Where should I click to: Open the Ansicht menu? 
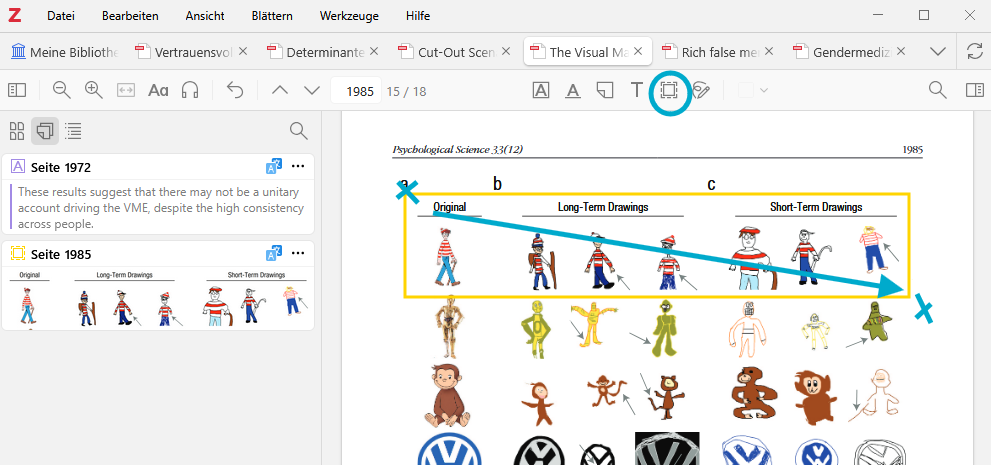point(205,16)
